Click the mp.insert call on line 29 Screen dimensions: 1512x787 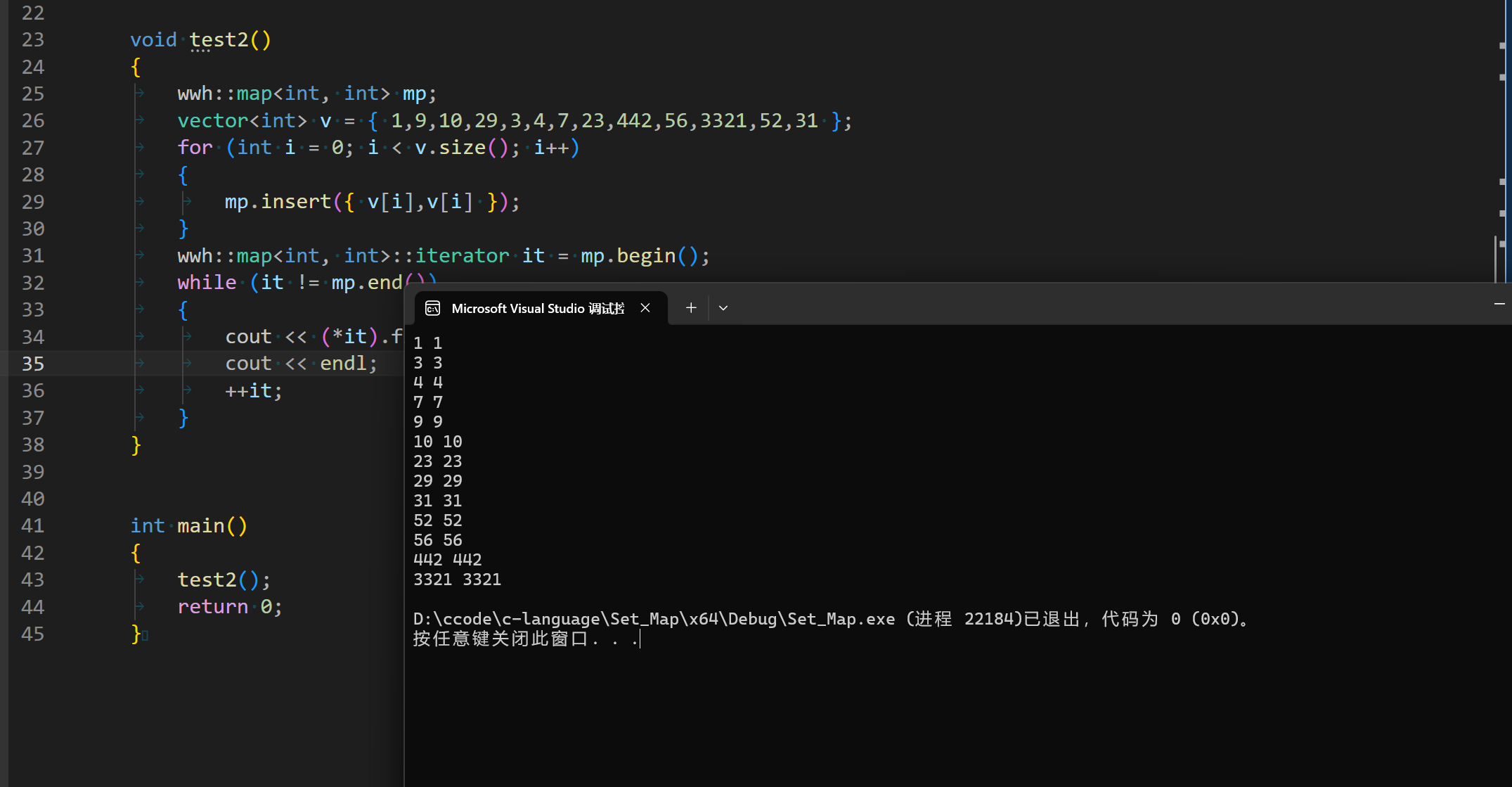277,202
